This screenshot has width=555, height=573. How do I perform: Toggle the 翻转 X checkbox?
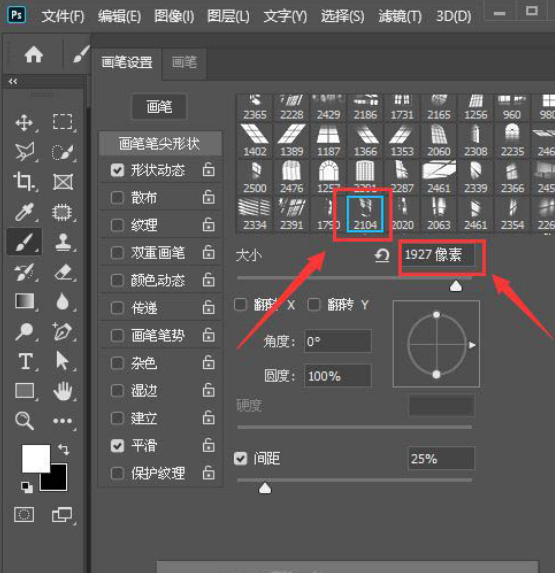point(240,304)
